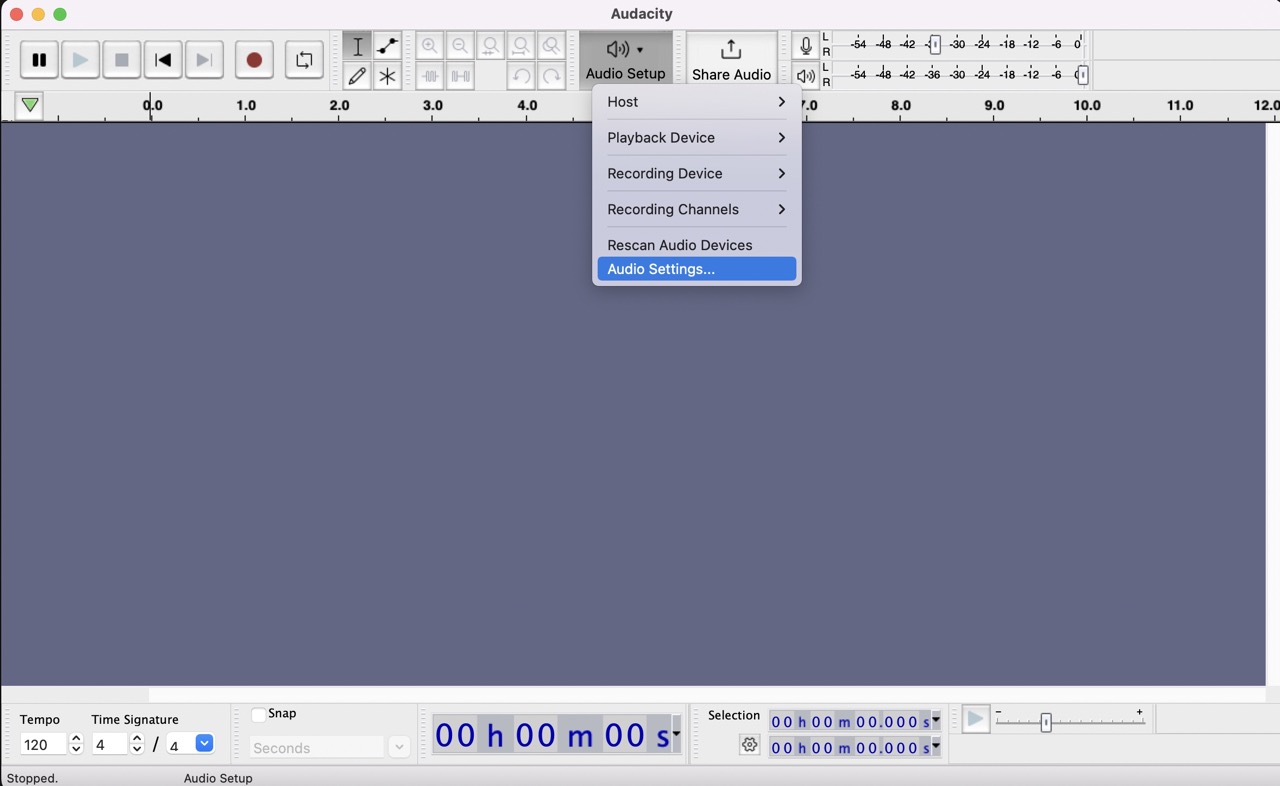Image resolution: width=1280 pixels, height=786 pixels.
Task: Click the vertical scrollbar at right
Action: 1272,404
